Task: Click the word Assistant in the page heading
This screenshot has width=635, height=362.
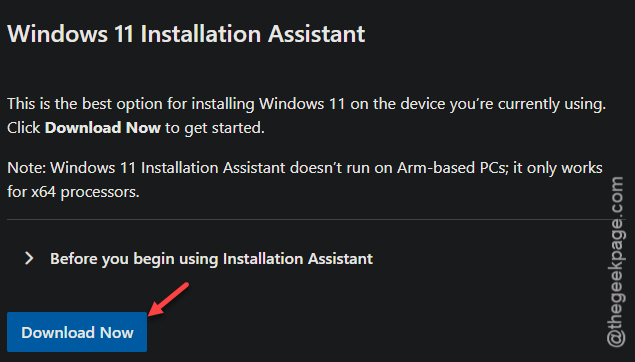Action: point(316,34)
